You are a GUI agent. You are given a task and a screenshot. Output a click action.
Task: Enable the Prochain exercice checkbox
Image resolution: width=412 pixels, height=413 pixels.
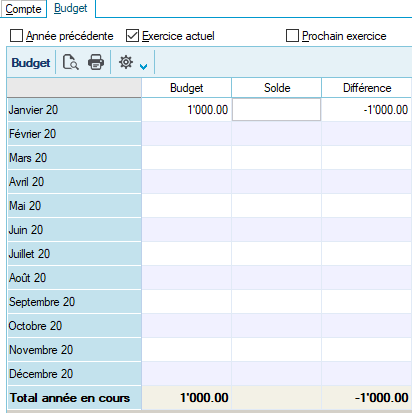coord(292,36)
